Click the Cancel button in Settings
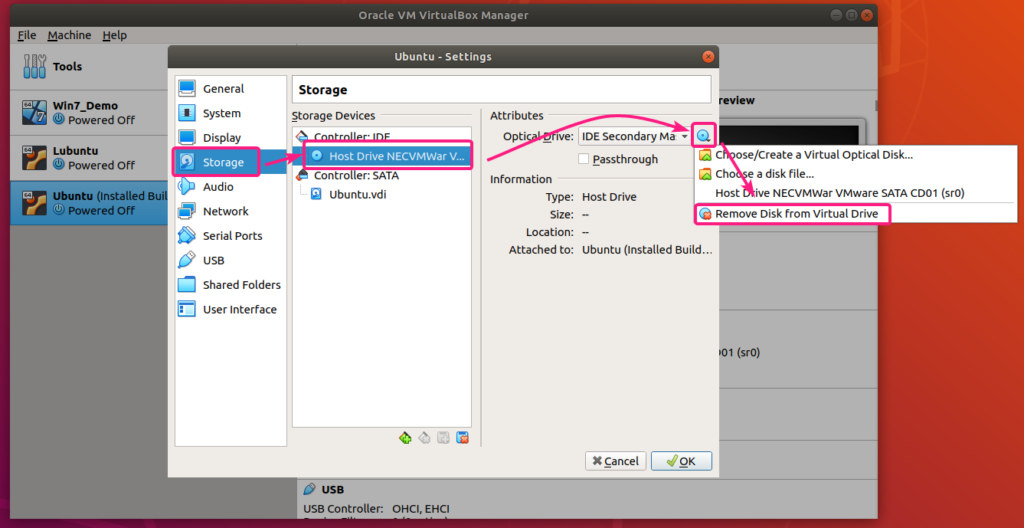The height and width of the screenshot is (528, 1024). (616, 461)
